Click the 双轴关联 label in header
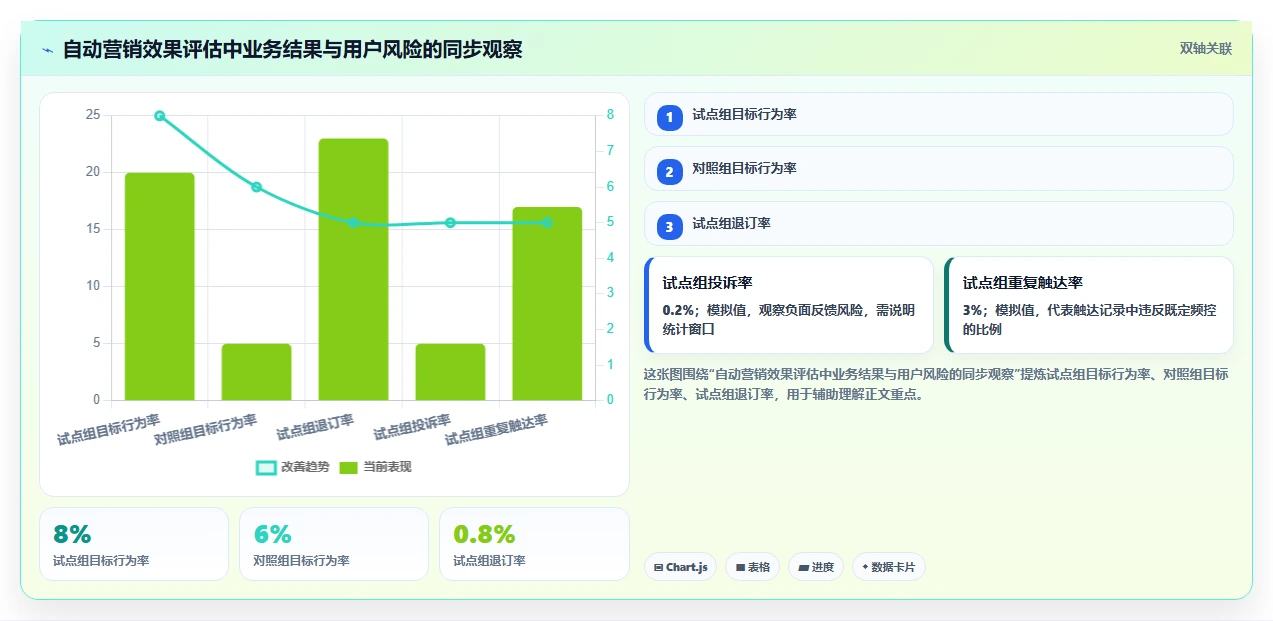 [1205, 49]
